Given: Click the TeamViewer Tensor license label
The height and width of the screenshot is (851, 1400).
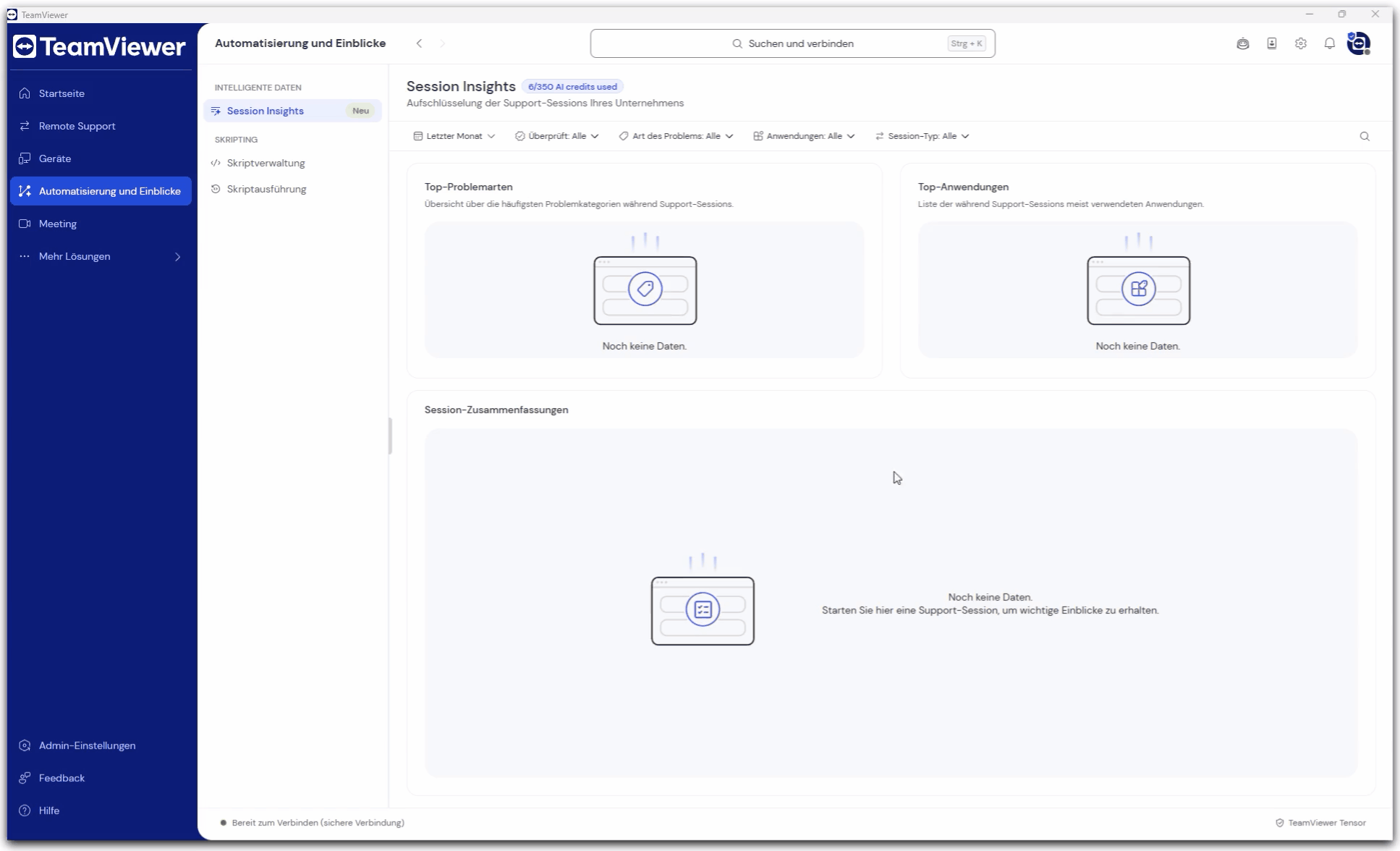Looking at the screenshot, I should (1321, 823).
